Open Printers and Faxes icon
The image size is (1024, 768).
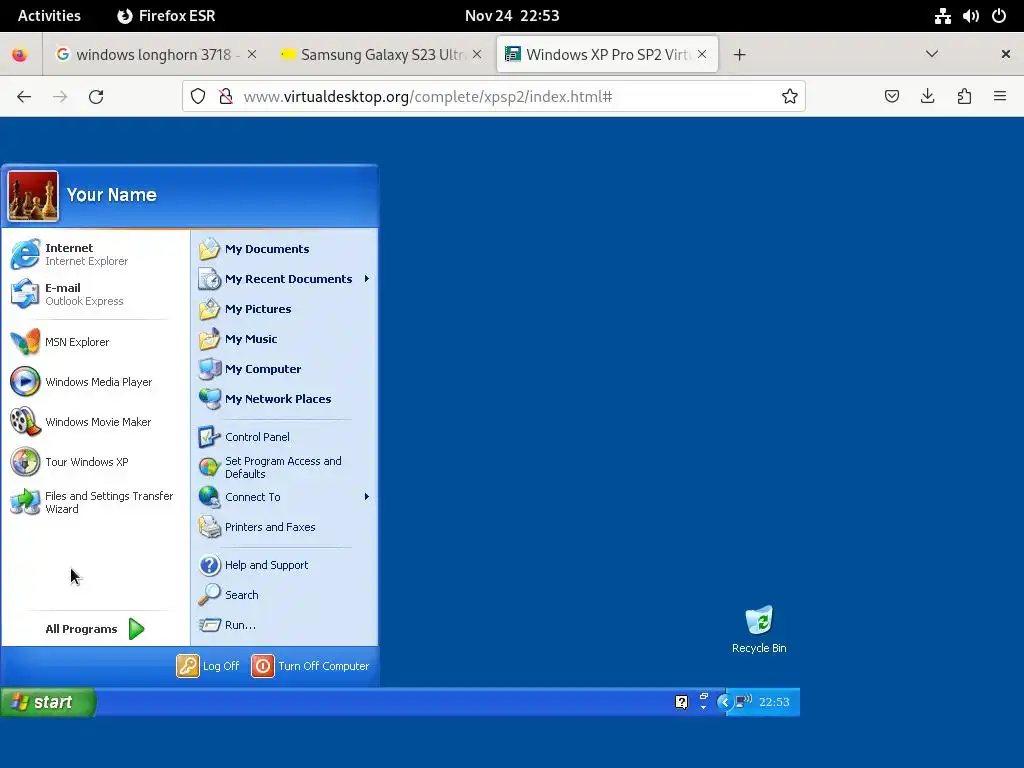tap(209, 527)
